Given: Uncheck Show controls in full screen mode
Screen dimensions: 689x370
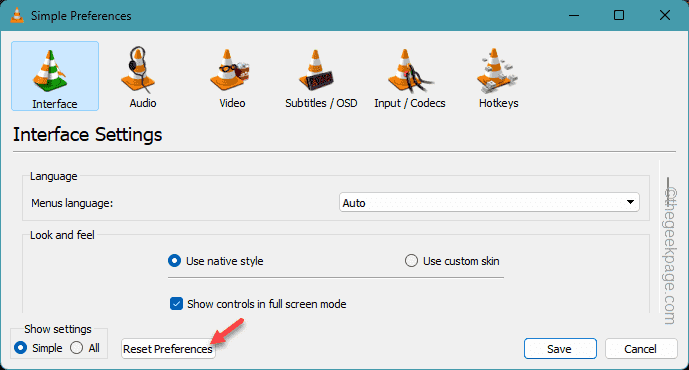Looking at the screenshot, I should point(176,304).
